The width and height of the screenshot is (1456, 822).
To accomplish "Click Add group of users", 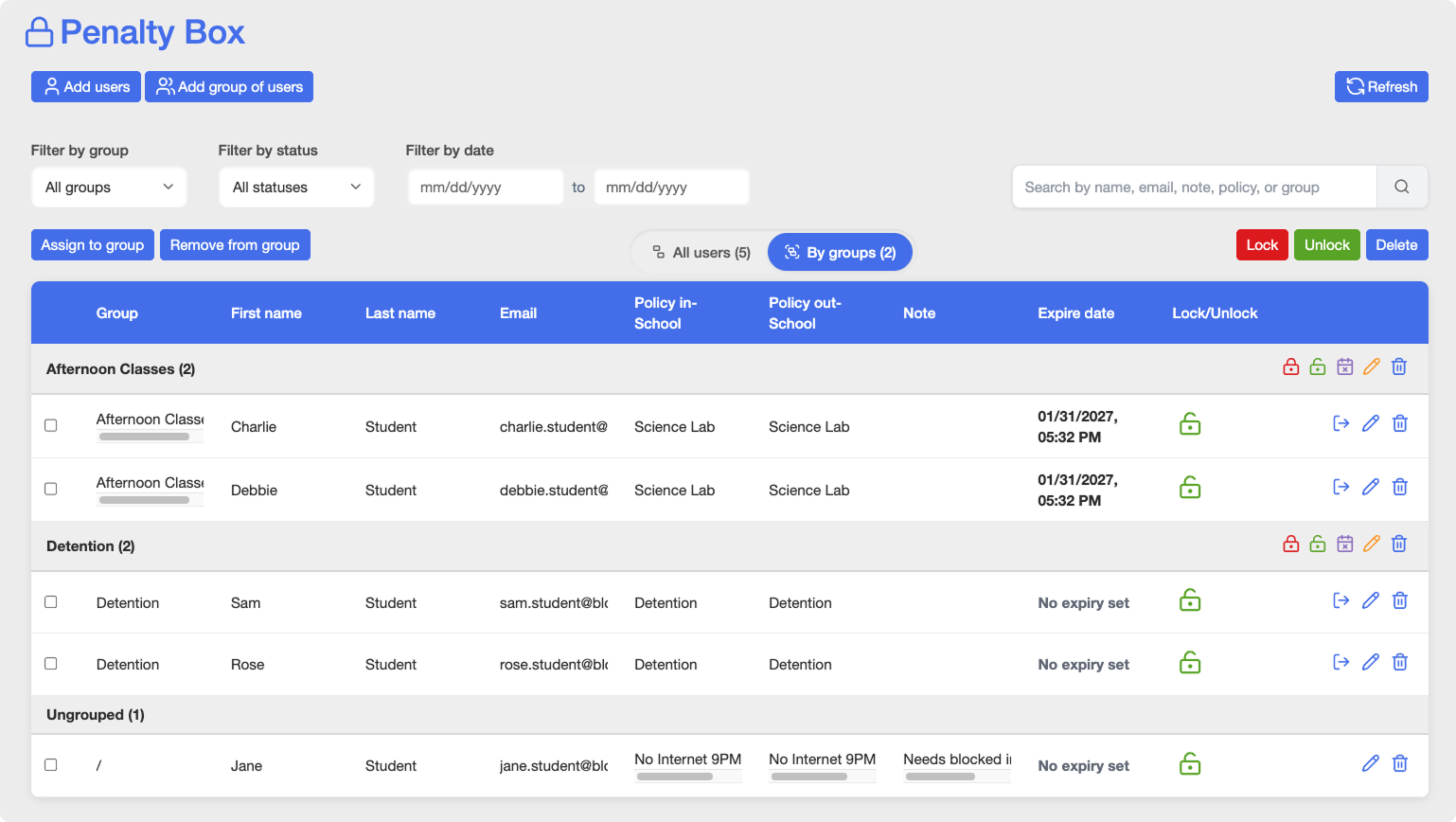I will click(x=229, y=87).
